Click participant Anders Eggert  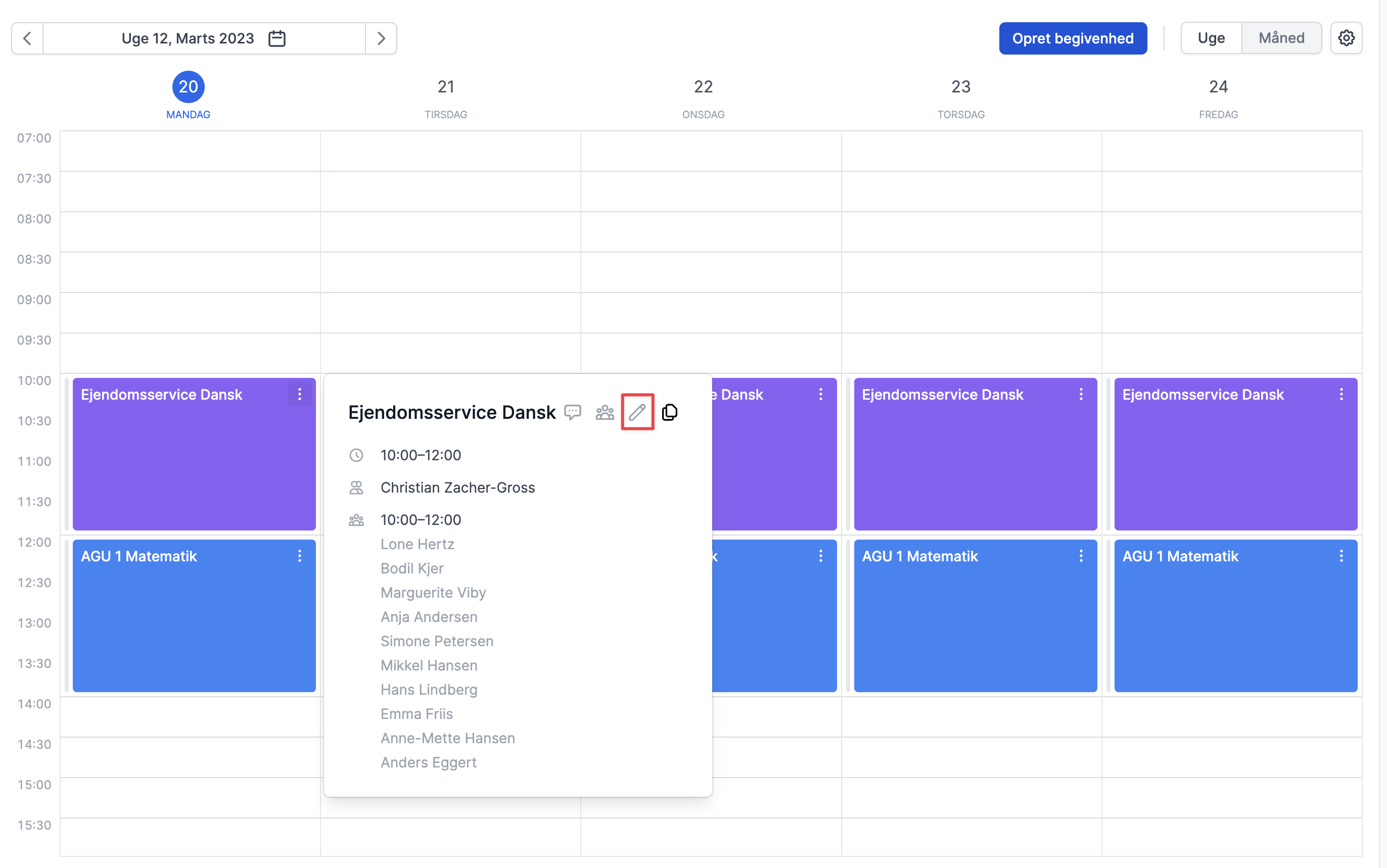click(429, 762)
